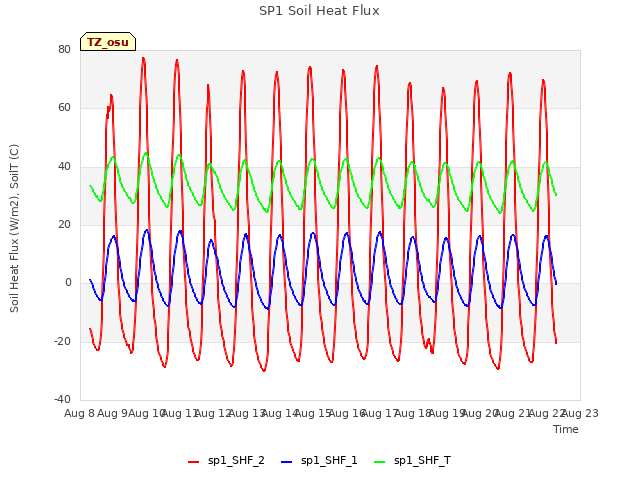This screenshot has width=640, height=480.
Task: Click the y-axis tick label -20
Action: (62, 341)
